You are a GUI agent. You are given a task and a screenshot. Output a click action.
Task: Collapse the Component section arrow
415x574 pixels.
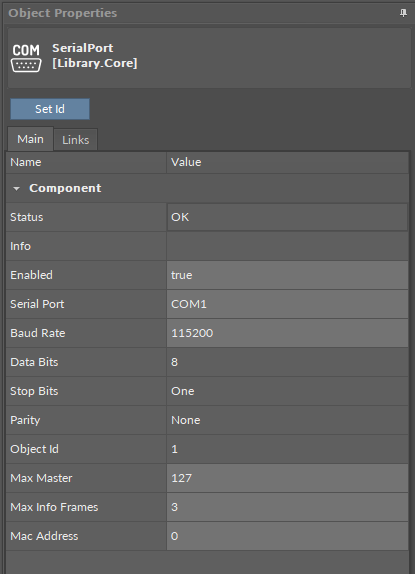pos(16,189)
